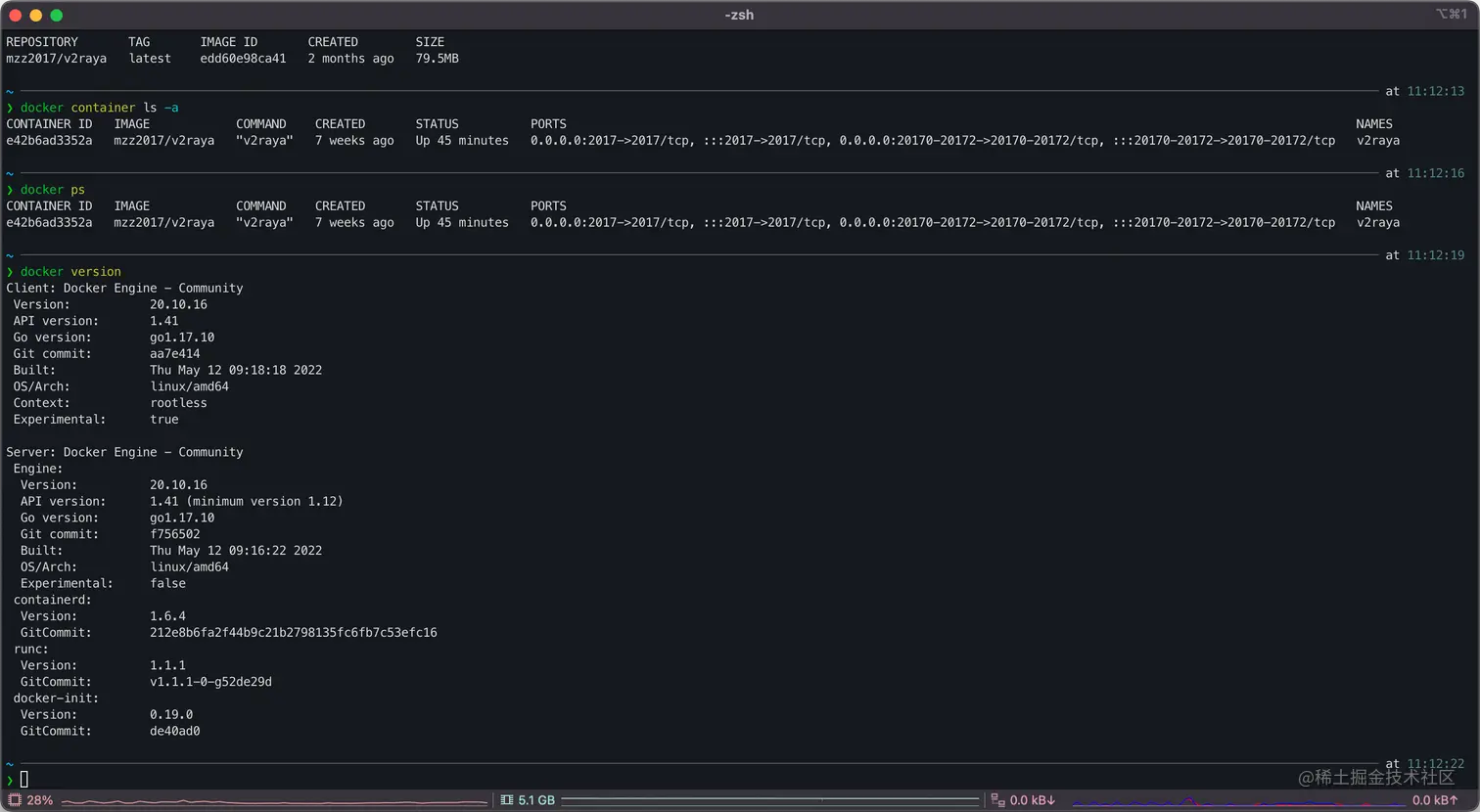
Task: Click the 11:12:13 timestamp
Action: click(x=1436, y=91)
